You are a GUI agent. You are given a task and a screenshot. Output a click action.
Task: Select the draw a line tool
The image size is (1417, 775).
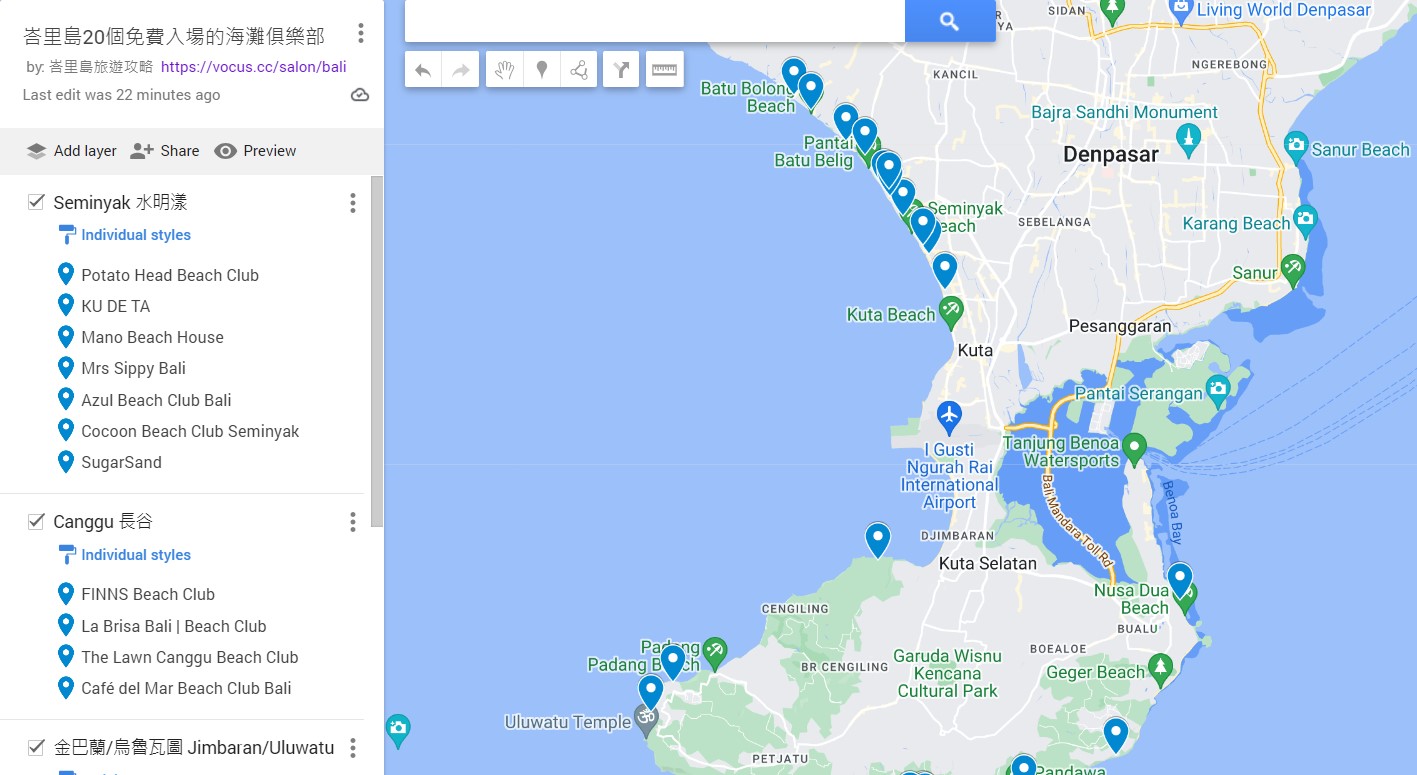[x=579, y=70]
